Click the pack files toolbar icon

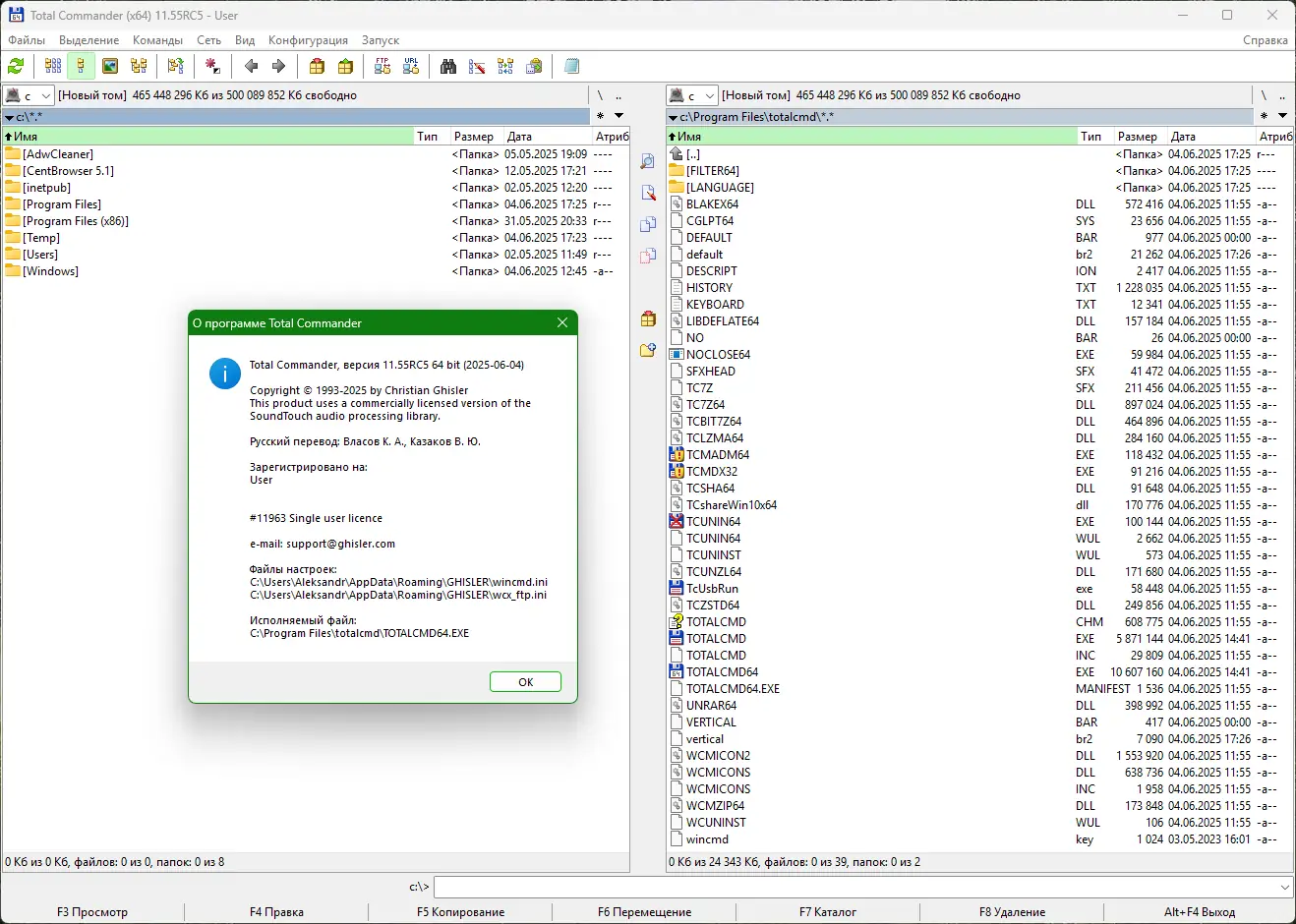pyautogui.click(x=317, y=66)
